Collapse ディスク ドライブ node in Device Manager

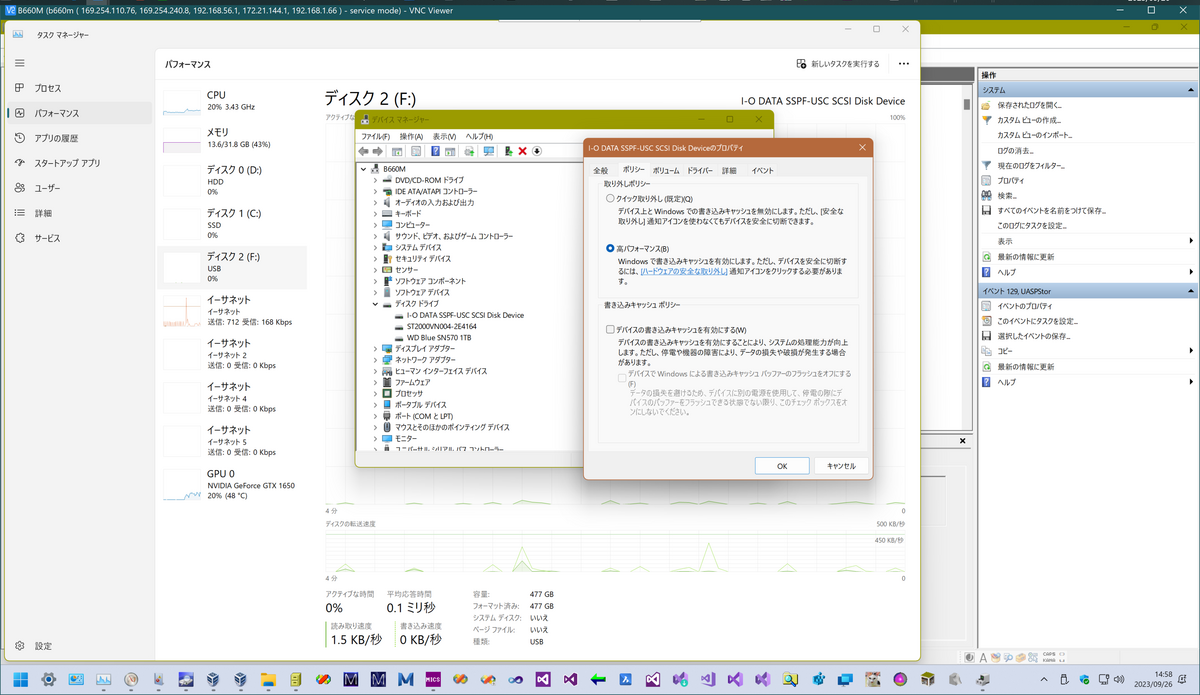coord(376,304)
